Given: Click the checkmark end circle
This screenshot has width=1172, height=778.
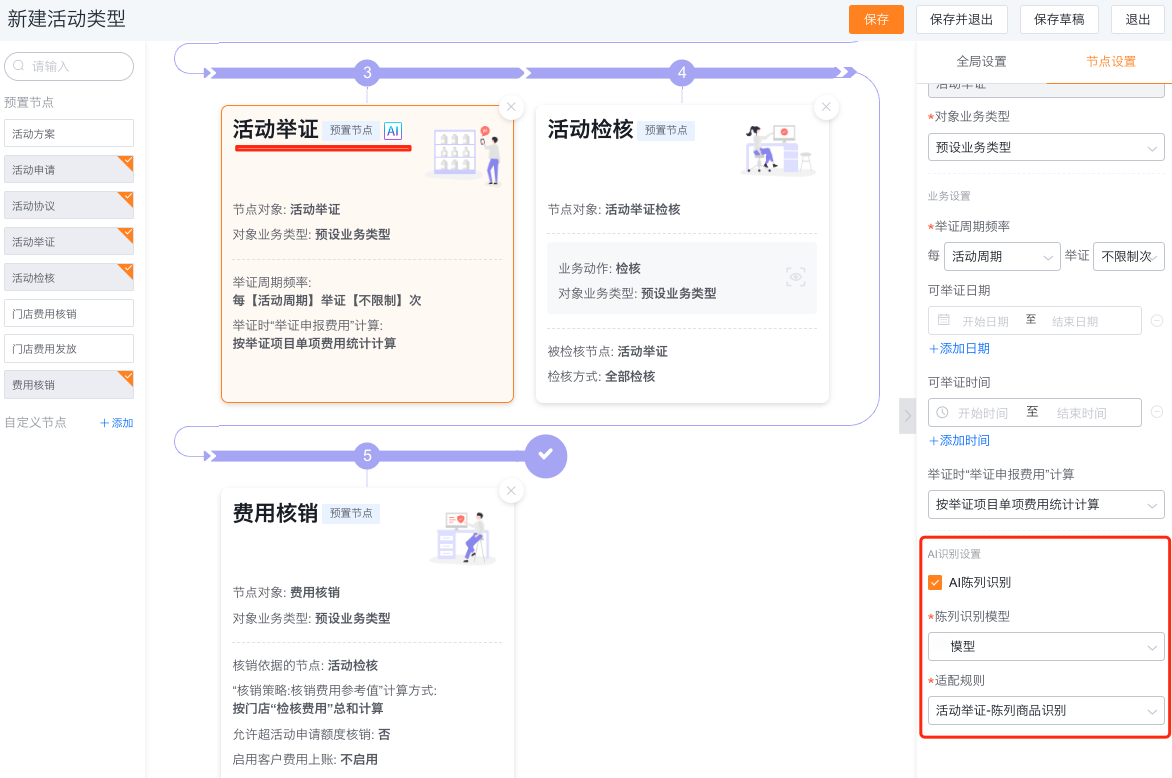Looking at the screenshot, I should pyautogui.click(x=546, y=455).
